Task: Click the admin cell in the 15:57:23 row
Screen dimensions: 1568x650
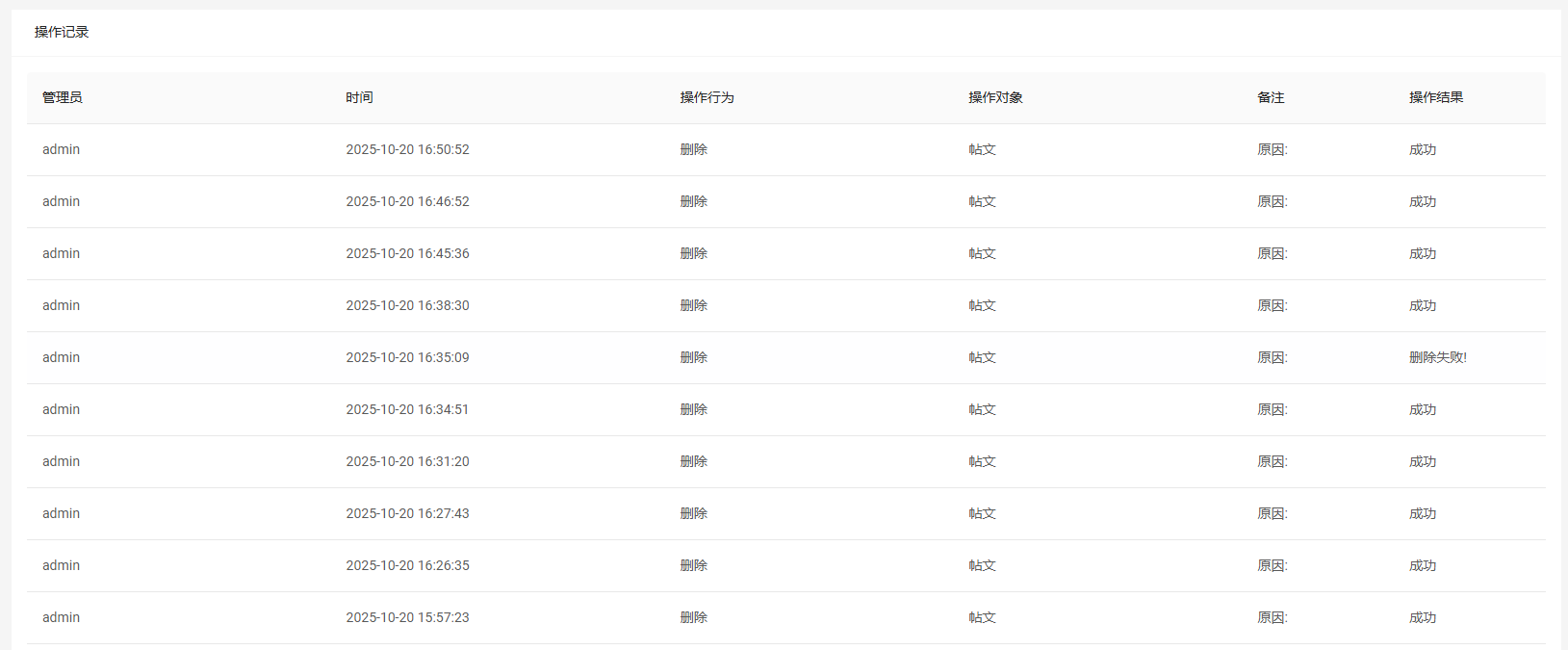Action: click(x=61, y=617)
